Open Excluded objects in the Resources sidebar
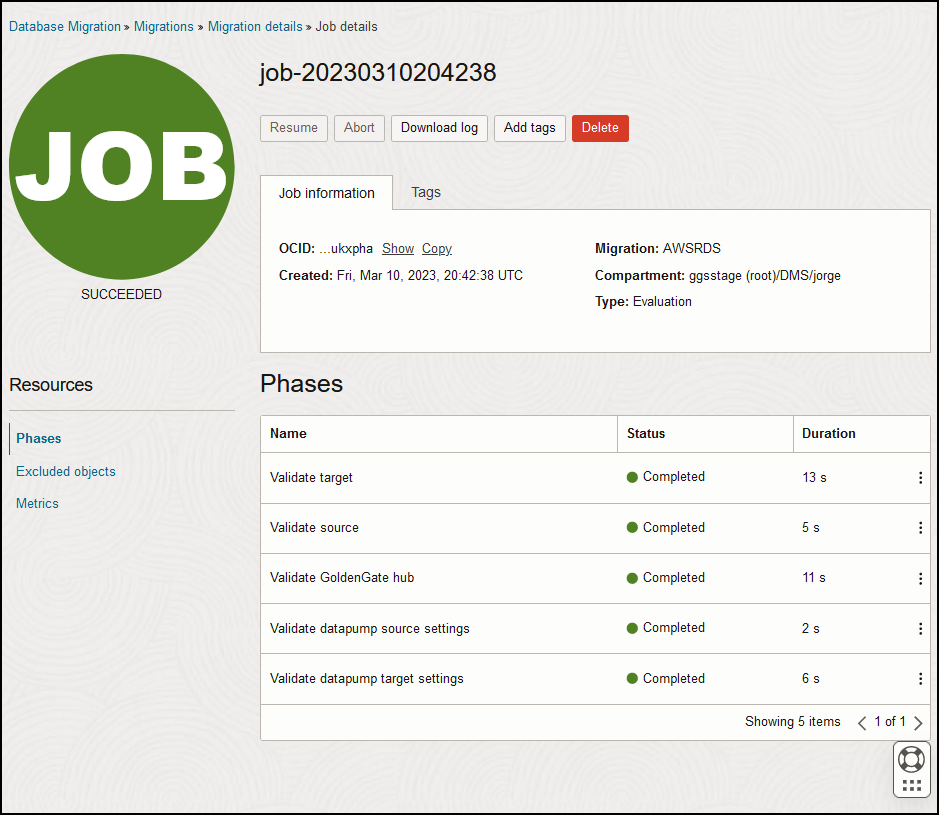Screen dimensions: 939x815 [x=65, y=471]
